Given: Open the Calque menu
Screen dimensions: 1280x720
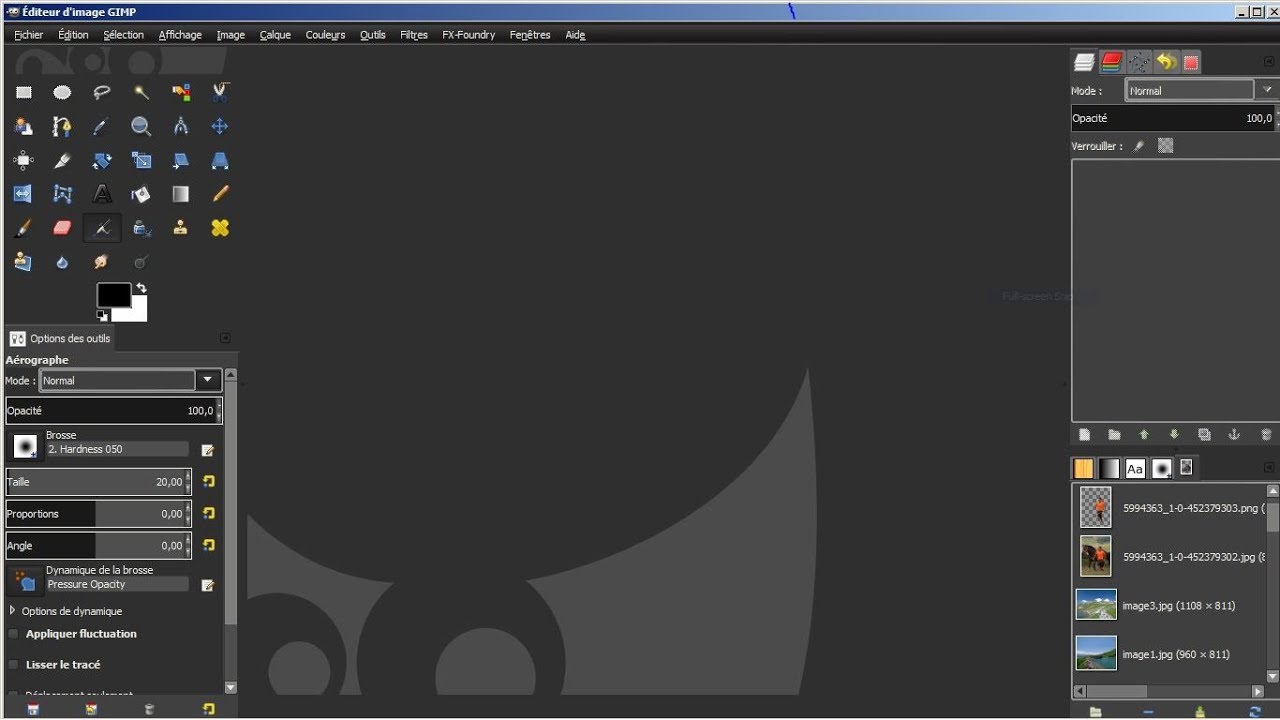Looking at the screenshot, I should coord(275,35).
